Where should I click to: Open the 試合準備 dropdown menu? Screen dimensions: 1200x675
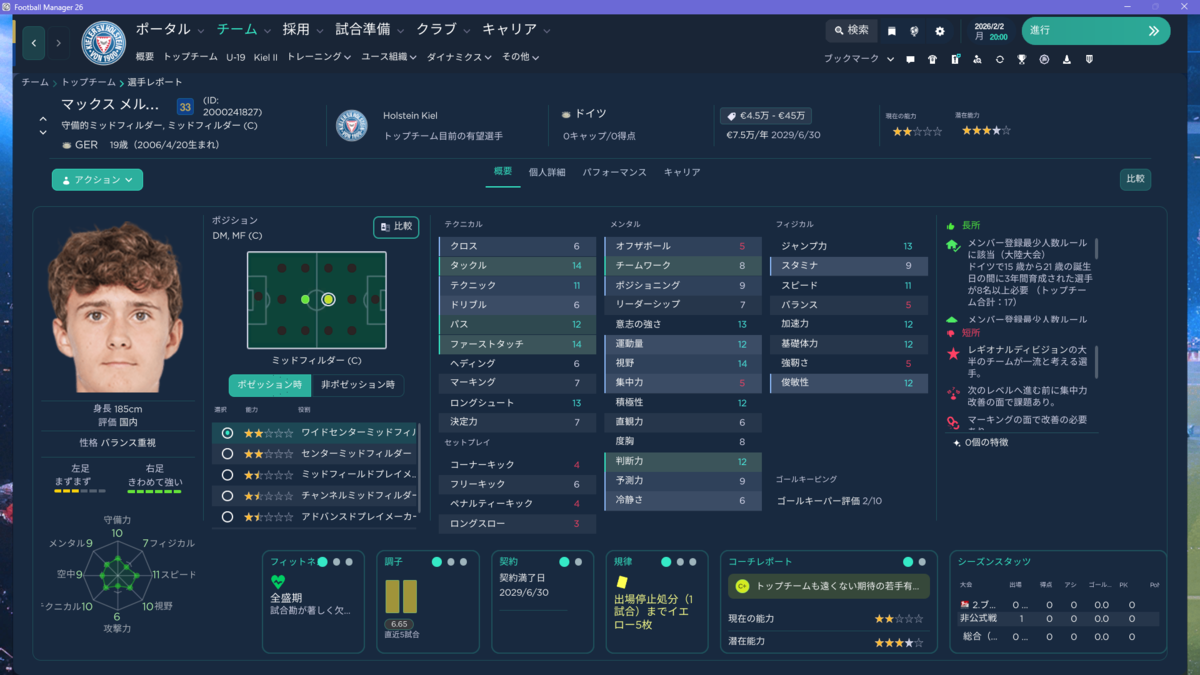click(370, 30)
